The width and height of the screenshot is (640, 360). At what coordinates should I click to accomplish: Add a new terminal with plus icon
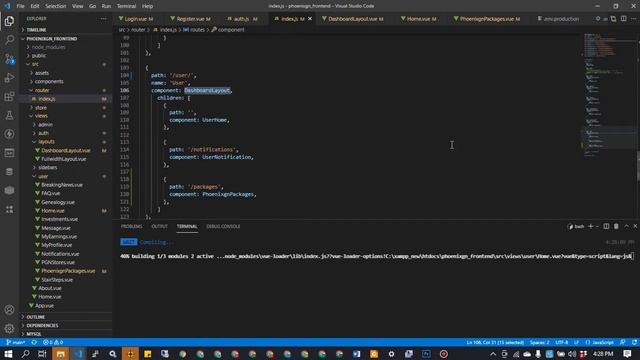[590, 226]
